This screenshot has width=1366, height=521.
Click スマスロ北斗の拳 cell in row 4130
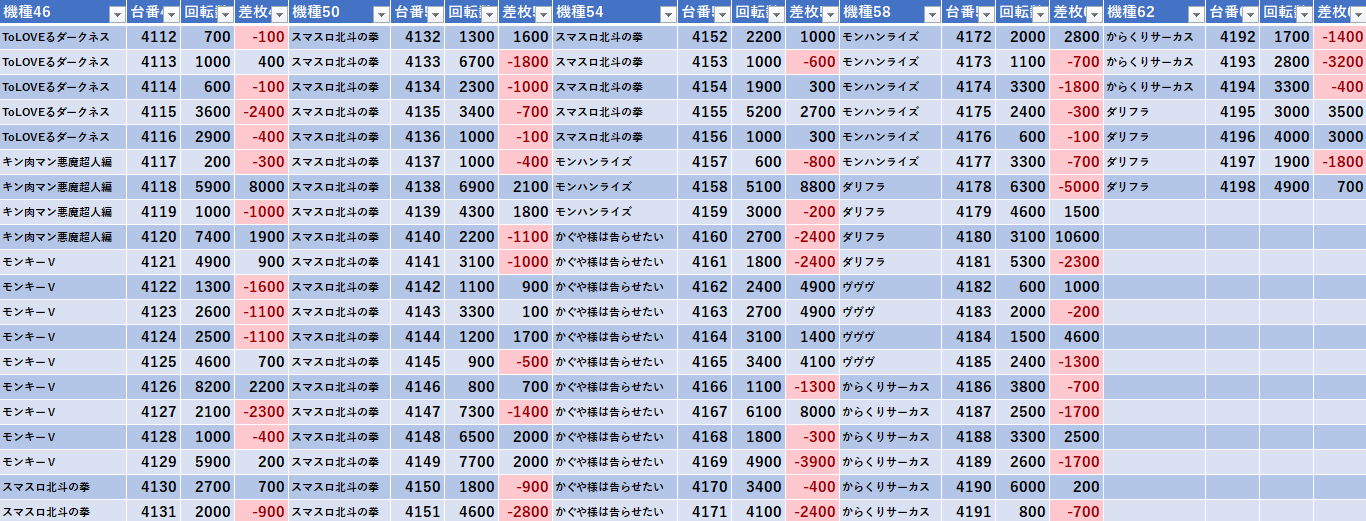point(63,487)
